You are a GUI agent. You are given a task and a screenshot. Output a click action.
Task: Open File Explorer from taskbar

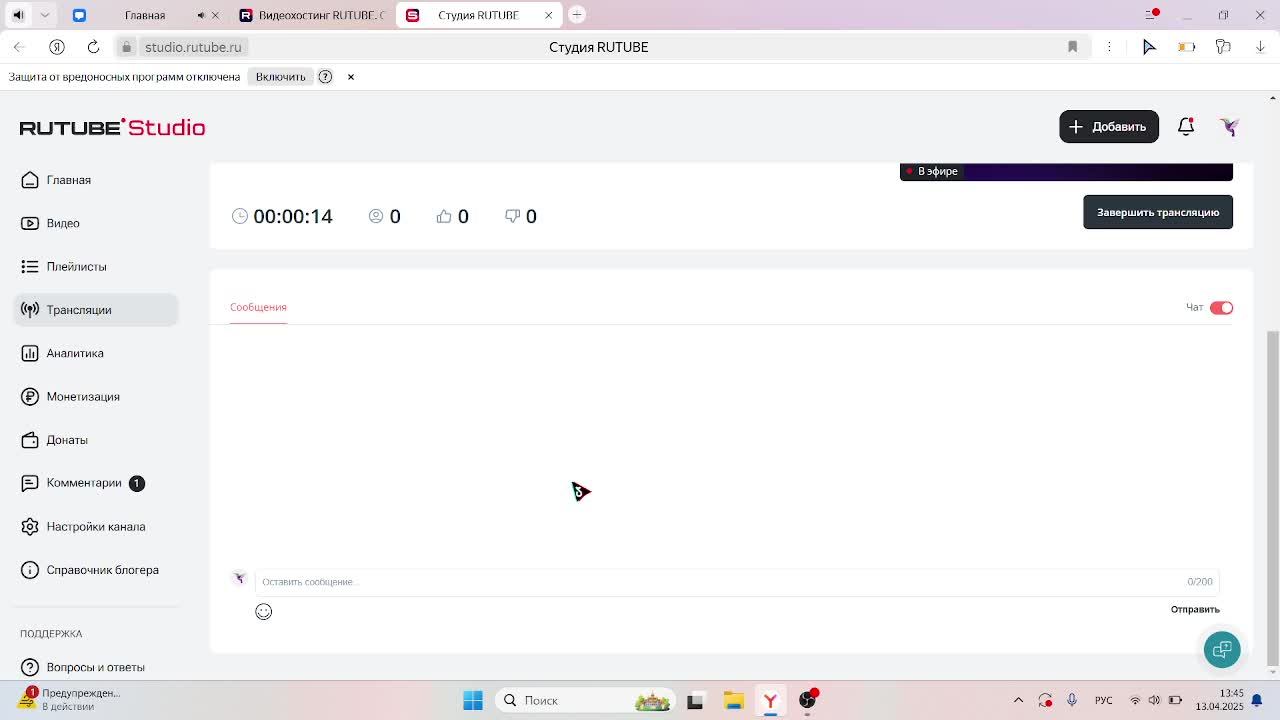733,700
